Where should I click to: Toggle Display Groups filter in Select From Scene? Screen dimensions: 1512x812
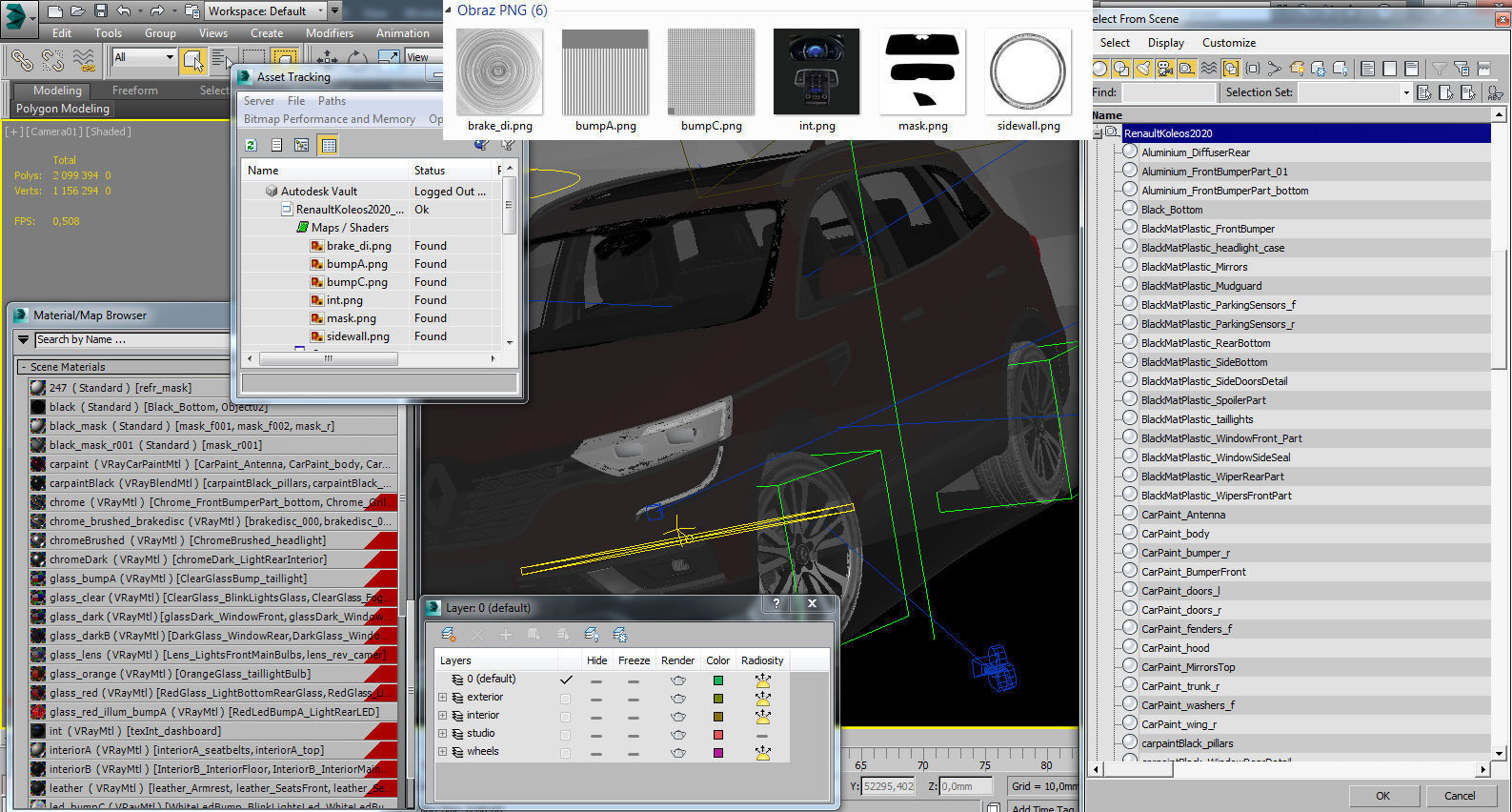[x=1231, y=69]
